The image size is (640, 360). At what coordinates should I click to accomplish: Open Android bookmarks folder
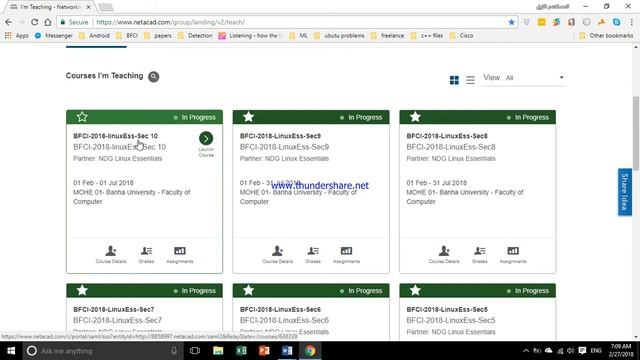94,36
